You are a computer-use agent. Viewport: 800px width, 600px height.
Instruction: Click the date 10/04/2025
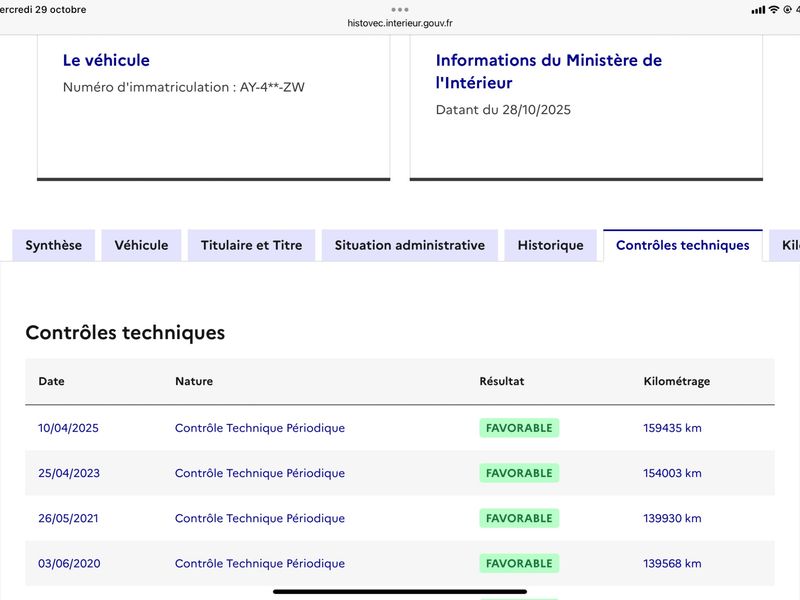(68, 428)
